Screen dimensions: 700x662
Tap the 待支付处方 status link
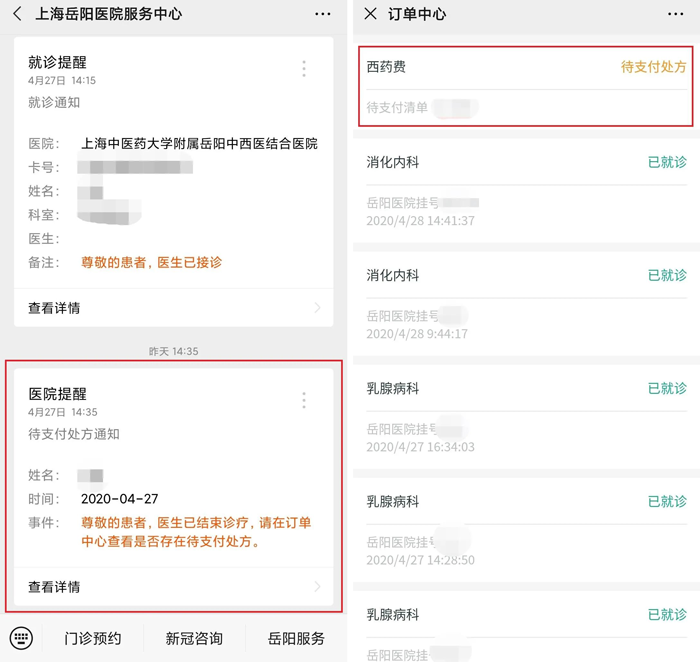[653, 67]
